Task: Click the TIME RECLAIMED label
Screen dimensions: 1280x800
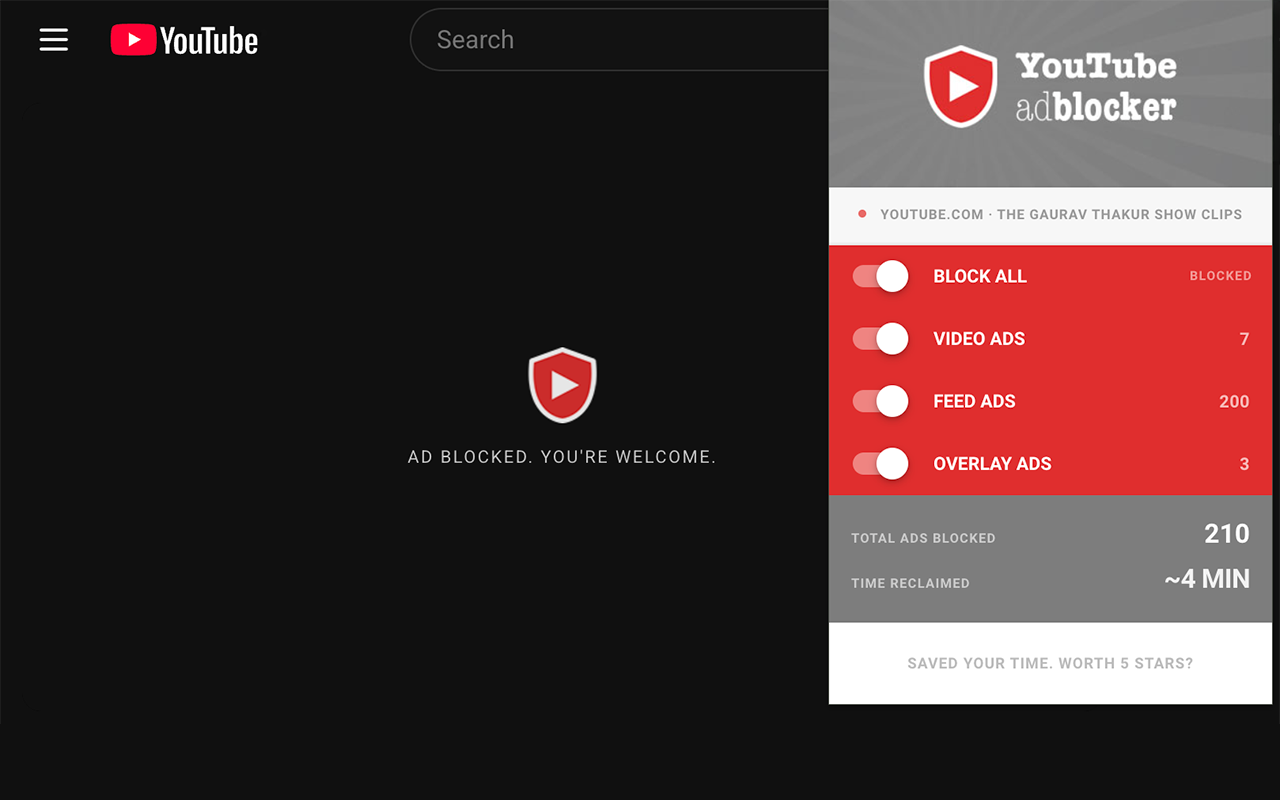Action: click(910, 583)
